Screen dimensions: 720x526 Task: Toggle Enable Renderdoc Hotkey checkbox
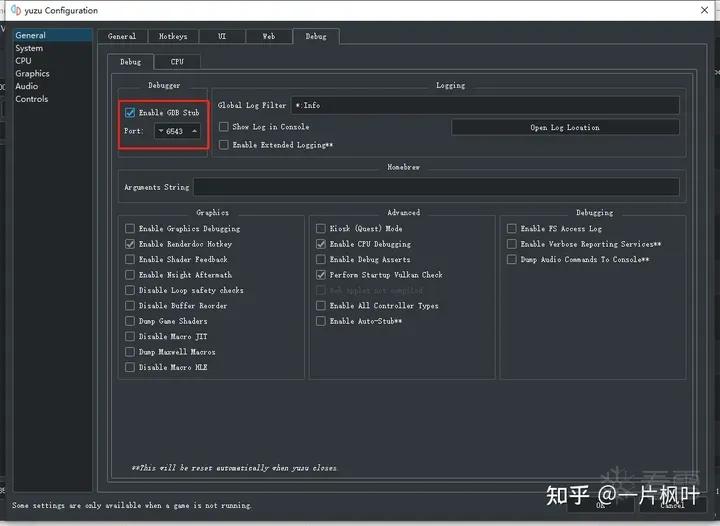coord(130,244)
